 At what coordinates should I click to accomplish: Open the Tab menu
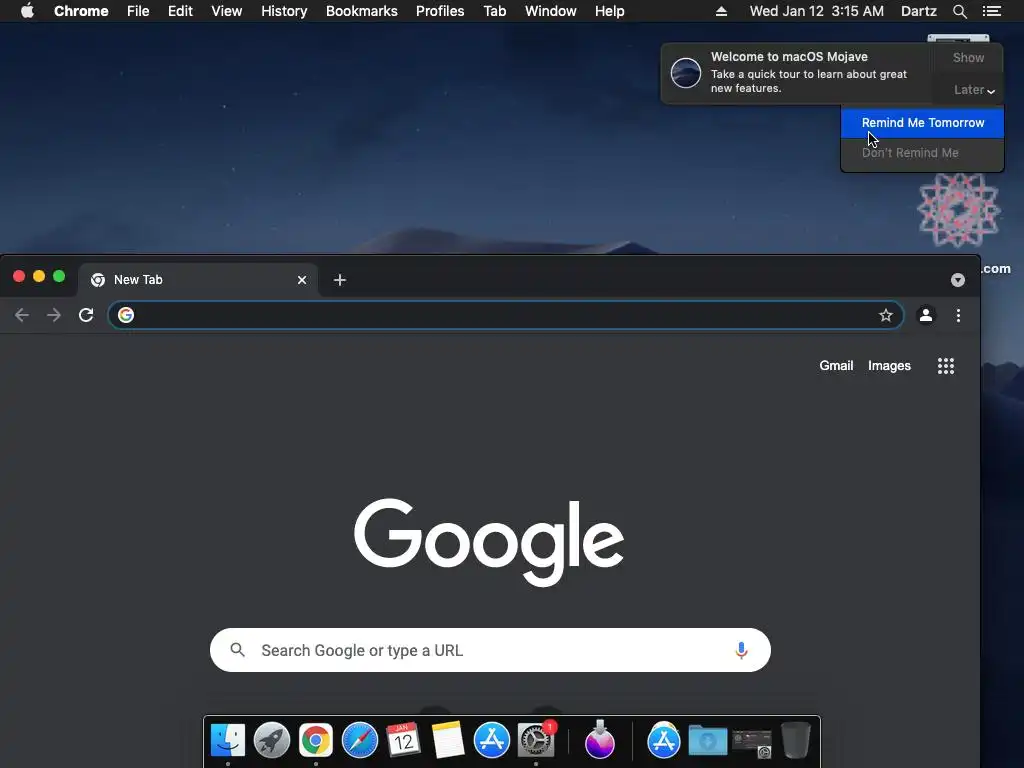[x=494, y=11]
